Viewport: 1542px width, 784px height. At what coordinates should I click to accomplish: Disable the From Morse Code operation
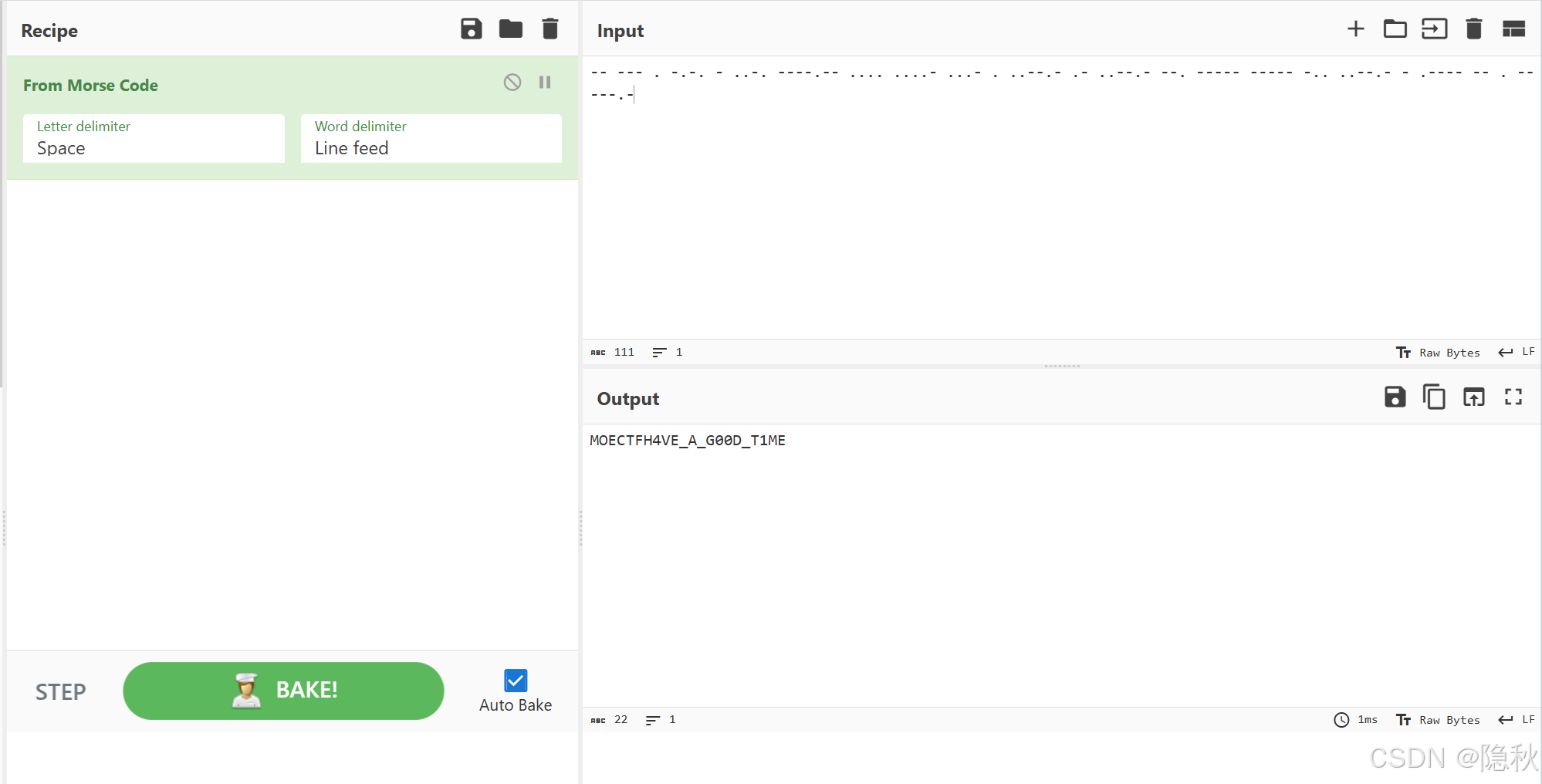(512, 83)
